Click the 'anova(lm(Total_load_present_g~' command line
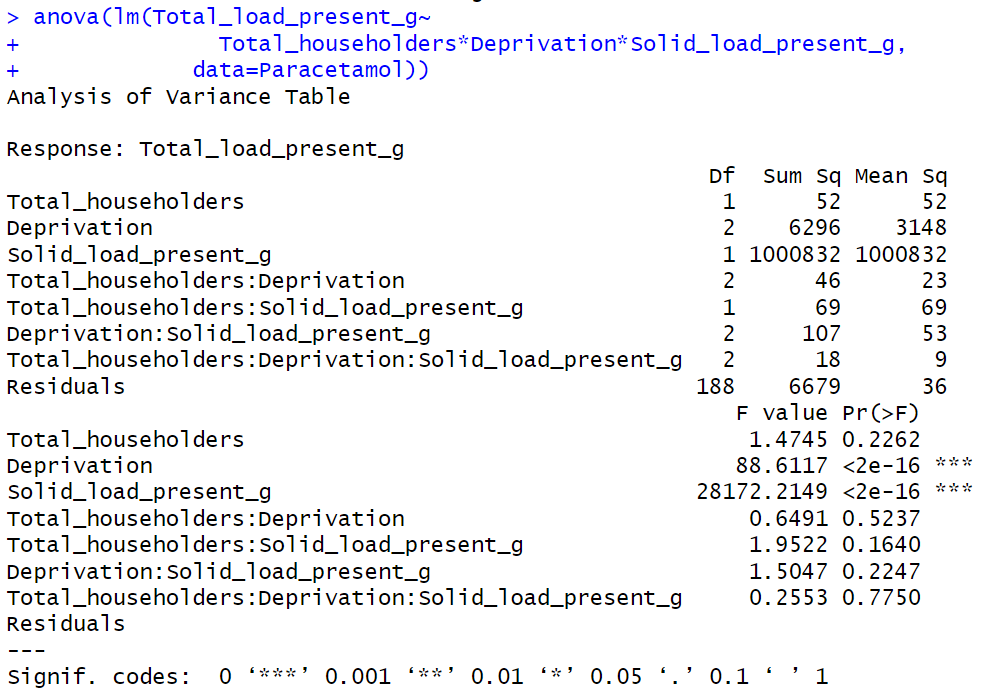Viewport: 1002px width, 691px height. (232, 17)
